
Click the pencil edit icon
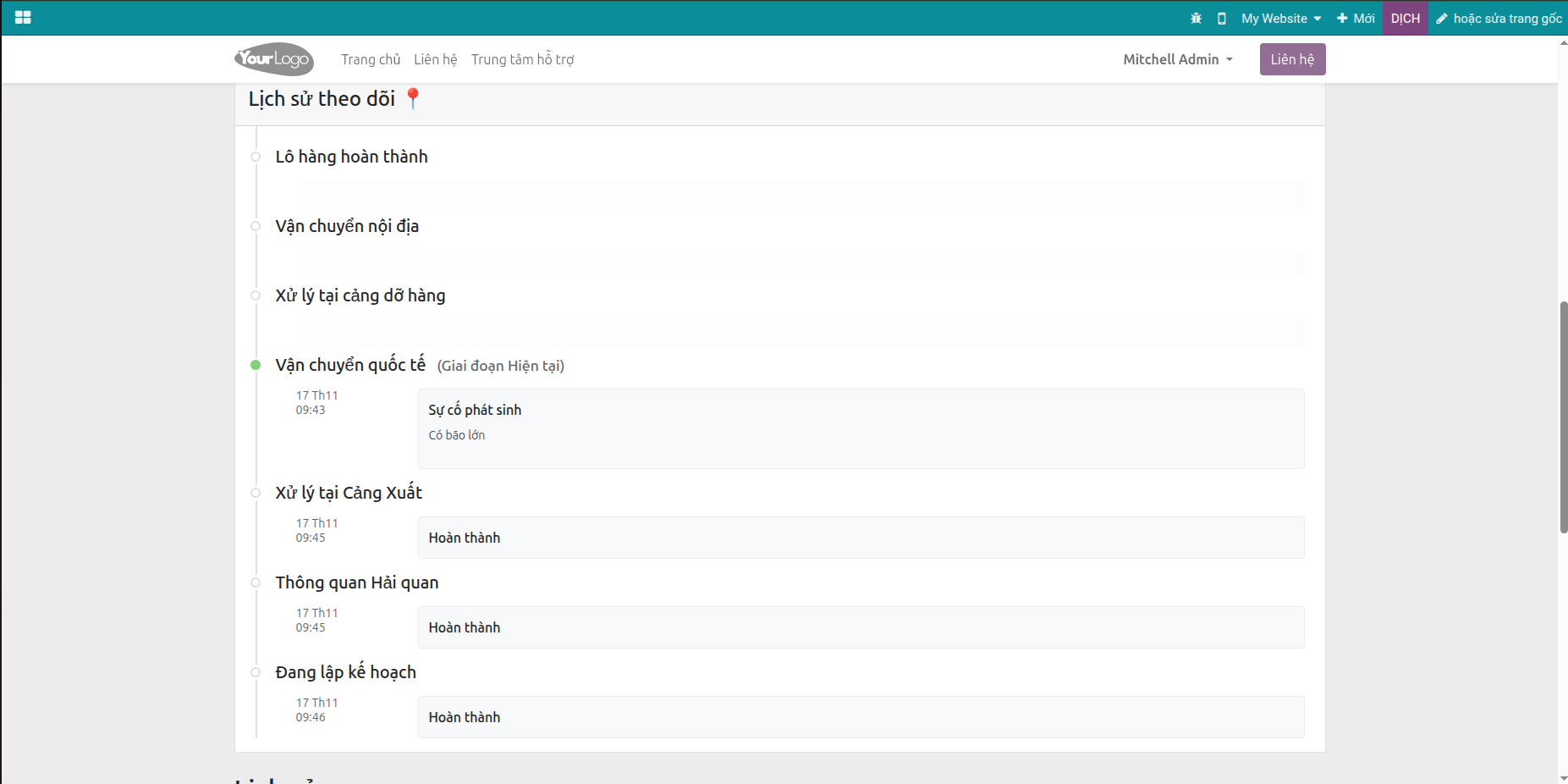coord(1442,19)
